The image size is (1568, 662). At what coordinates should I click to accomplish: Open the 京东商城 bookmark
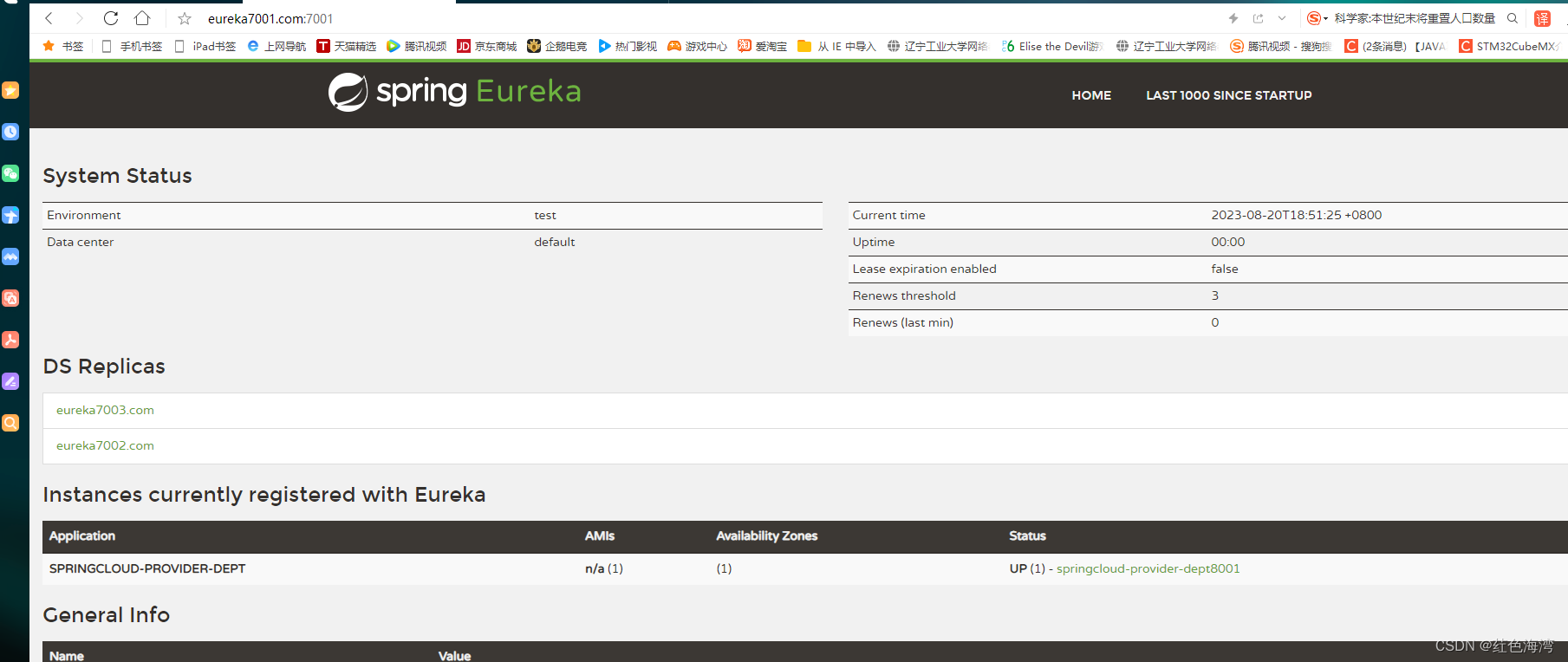(487, 46)
